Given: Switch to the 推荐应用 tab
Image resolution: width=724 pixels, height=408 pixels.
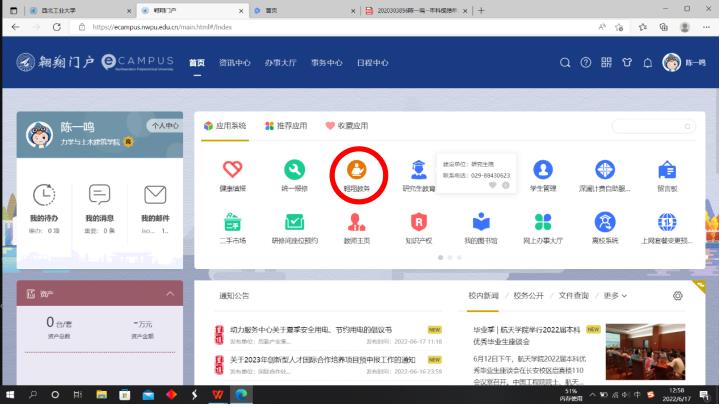Looking at the screenshot, I should pyautogui.click(x=286, y=127).
